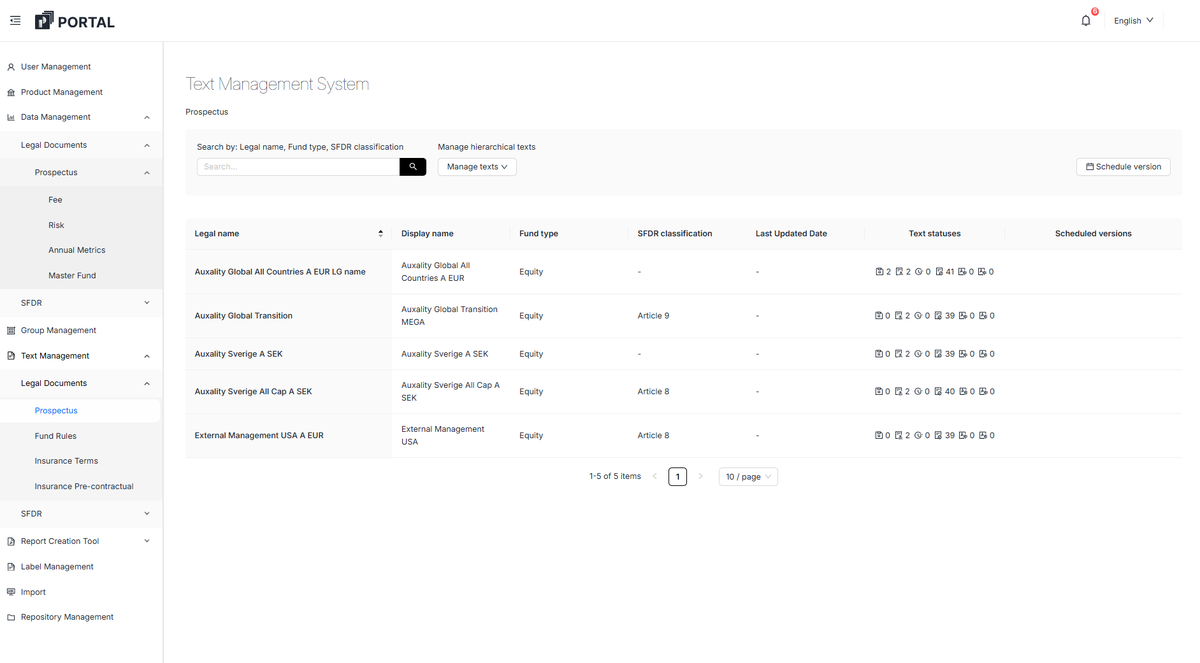The width and height of the screenshot is (1200, 663).
Task: Open the Insurance Terms menu item
Action: (x=66, y=461)
